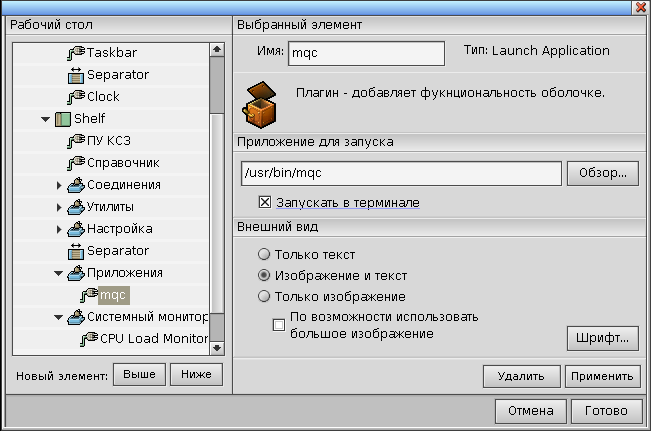Click the Shelf panel icon
The width and height of the screenshot is (651, 431).
pyautogui.click(x=62, y=119)
